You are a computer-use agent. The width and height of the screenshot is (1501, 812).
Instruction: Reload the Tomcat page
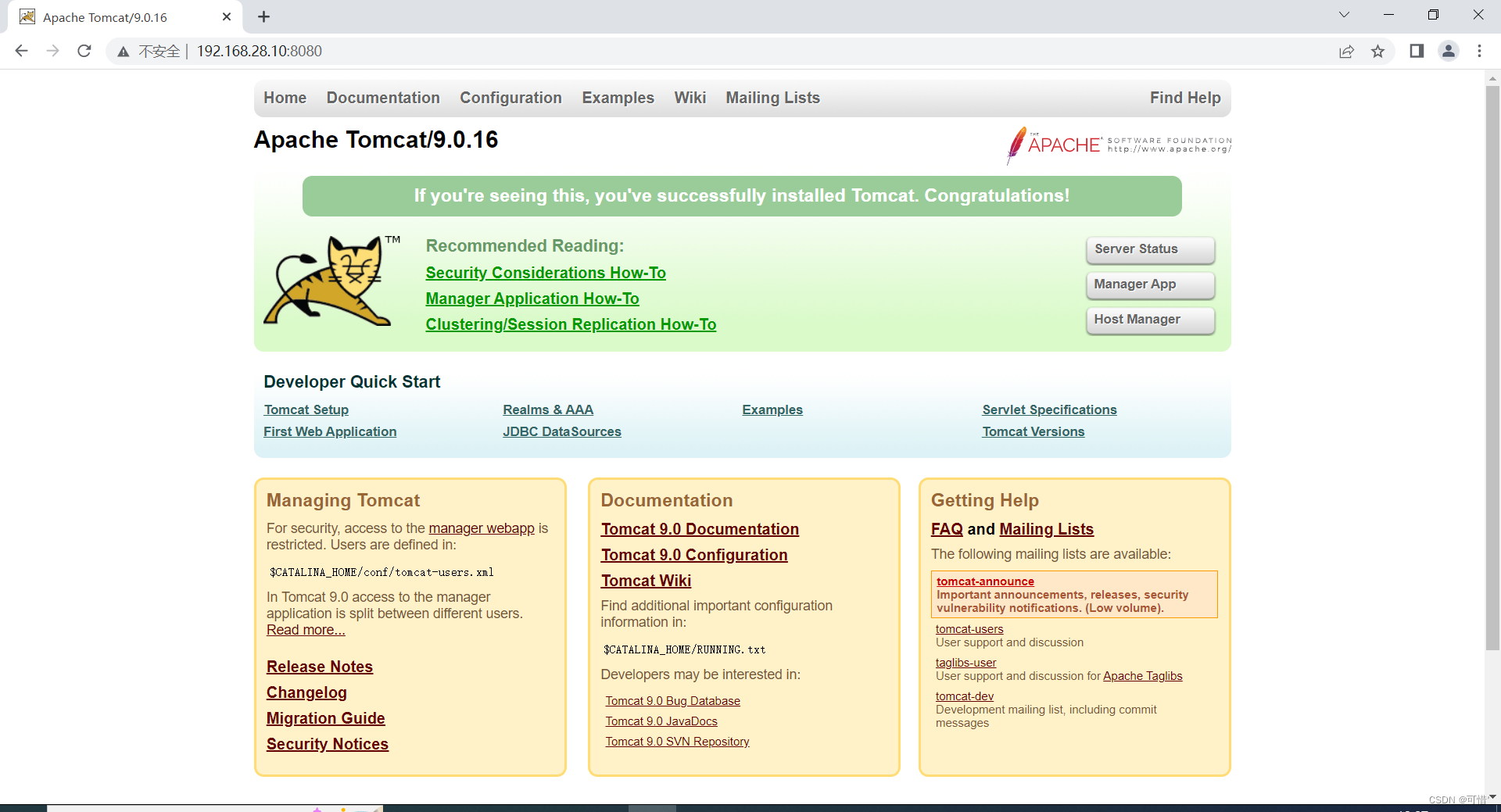84,51
